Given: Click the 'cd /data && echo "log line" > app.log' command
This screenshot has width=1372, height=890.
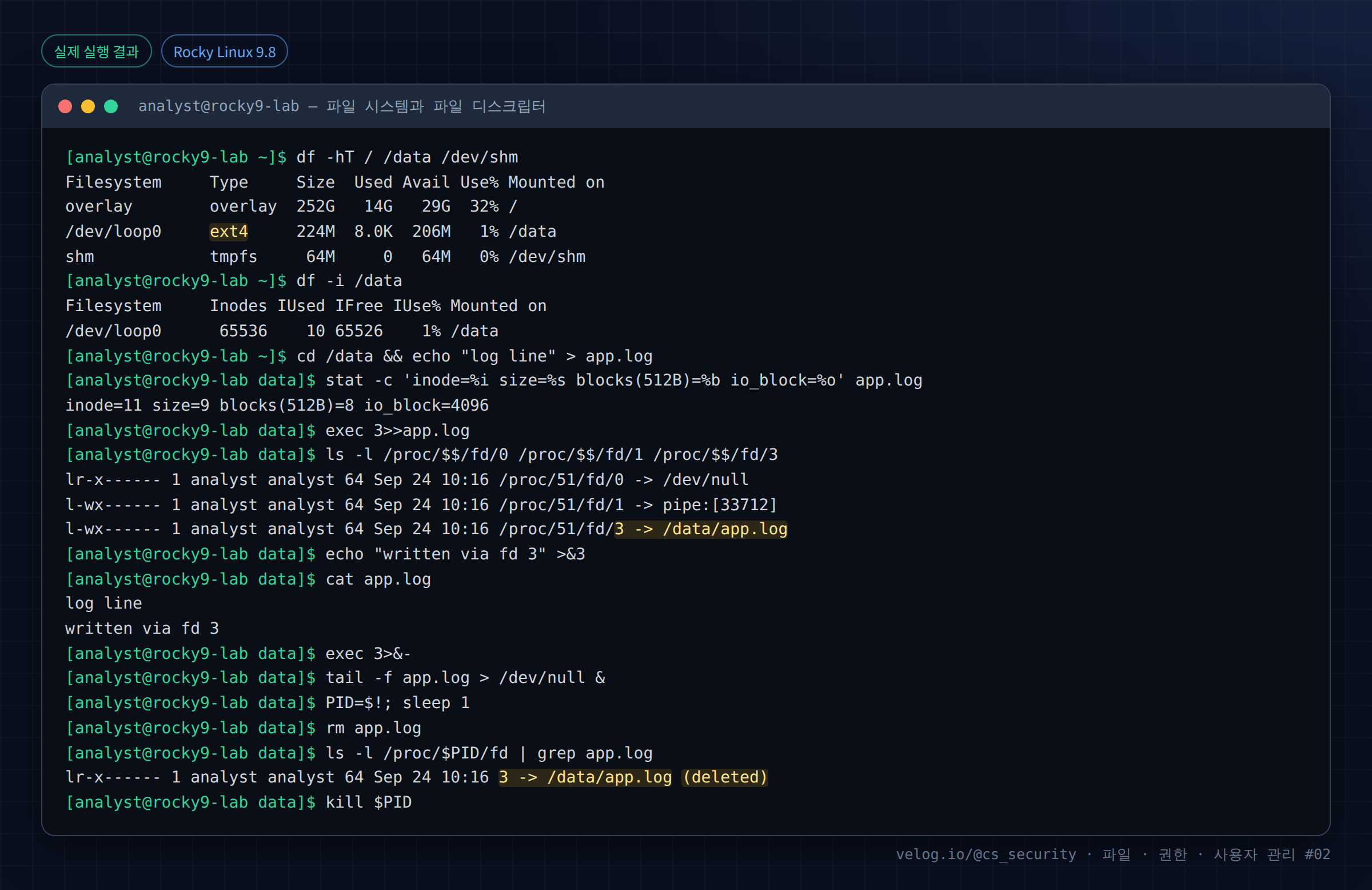Looking at the screenshot, I should coord(474,356).
